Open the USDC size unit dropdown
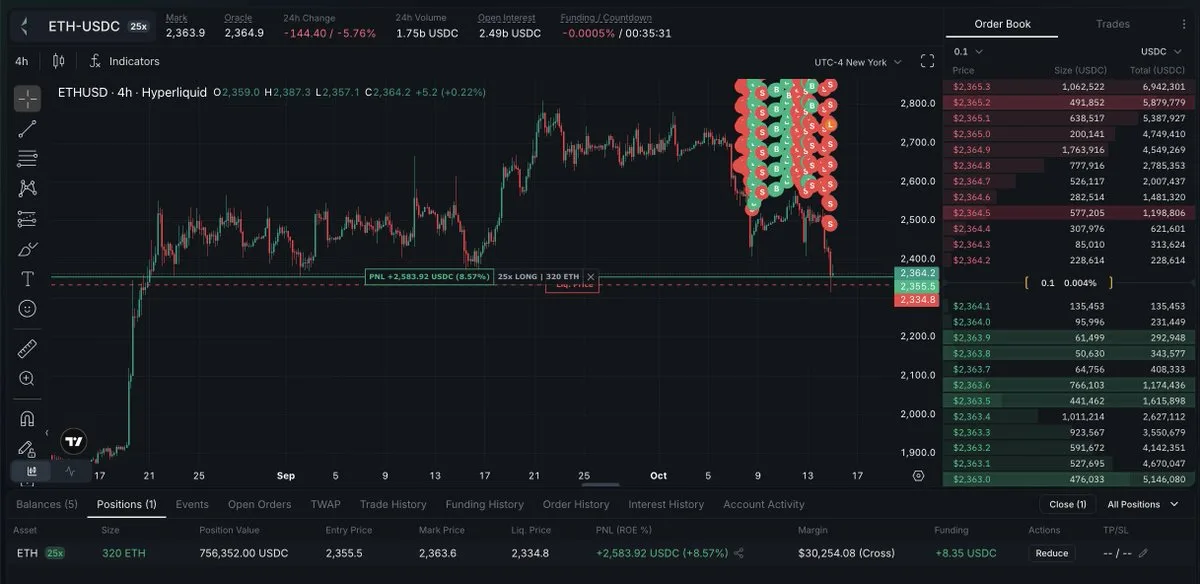The width and height of the screenshot is (1200, 584). (x=1161, y=51)
